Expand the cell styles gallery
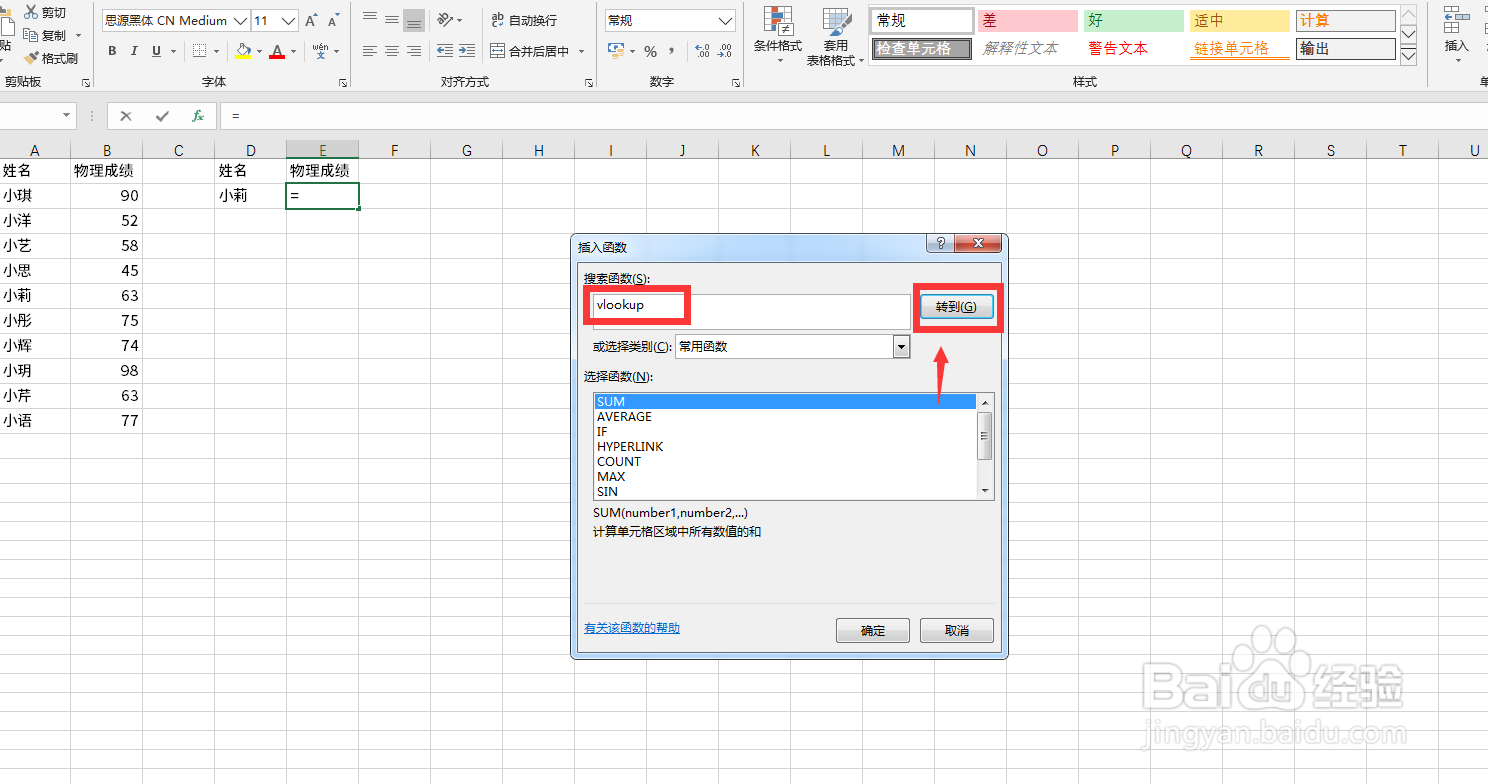Screen dimensions: 1488x784 click(1409, 56)
